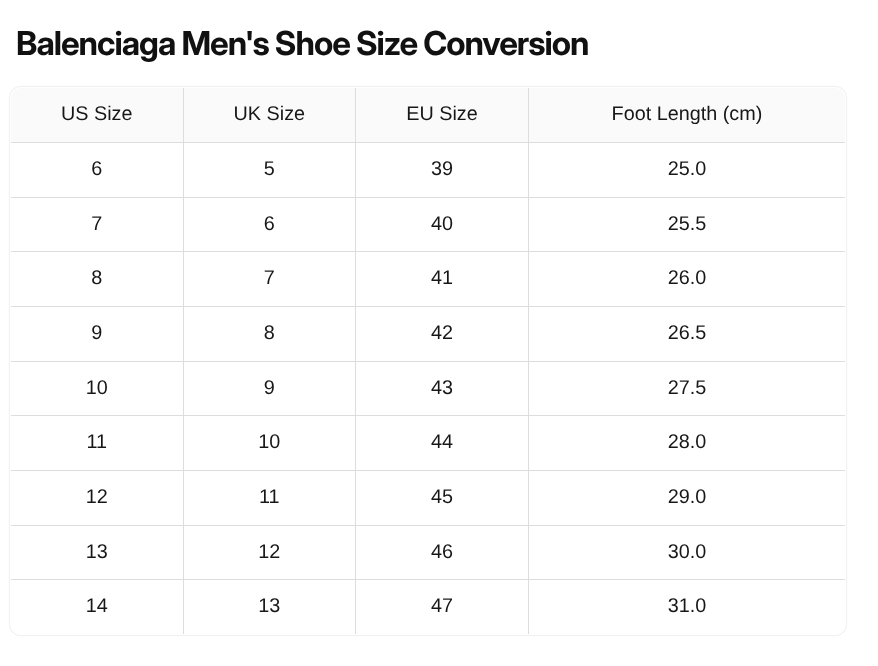Click the EU Size column header
This screenshot has width=878, height=666.
442,114
